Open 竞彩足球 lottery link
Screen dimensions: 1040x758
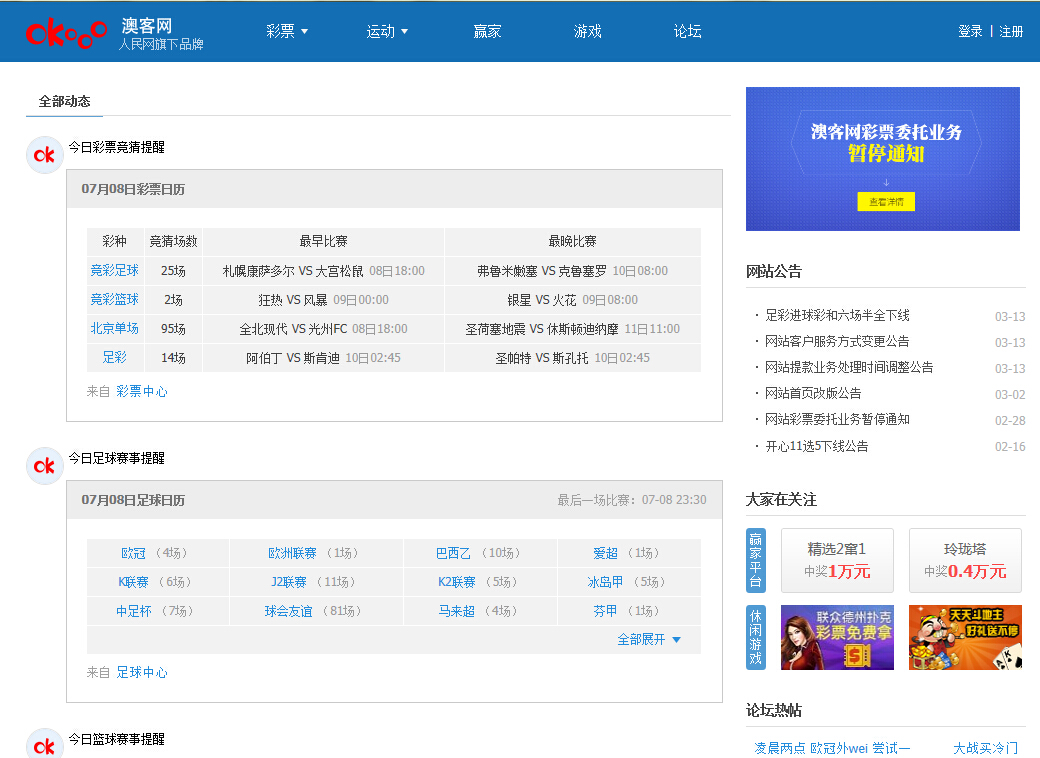coord(114,271)
